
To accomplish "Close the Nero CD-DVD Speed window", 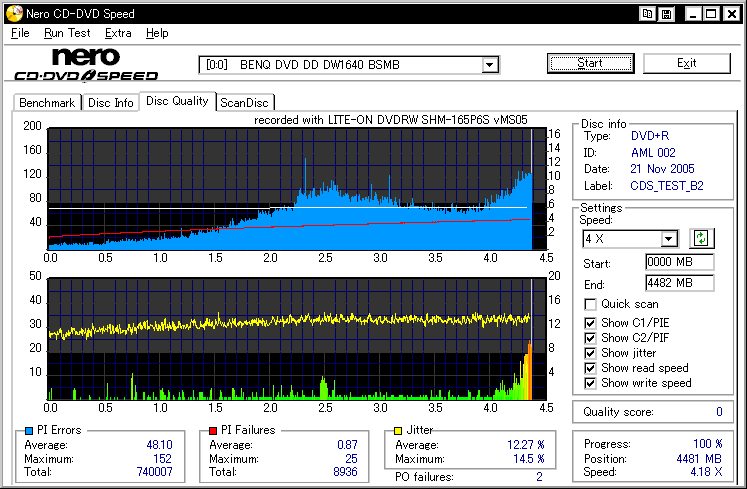I will [731, 14].
